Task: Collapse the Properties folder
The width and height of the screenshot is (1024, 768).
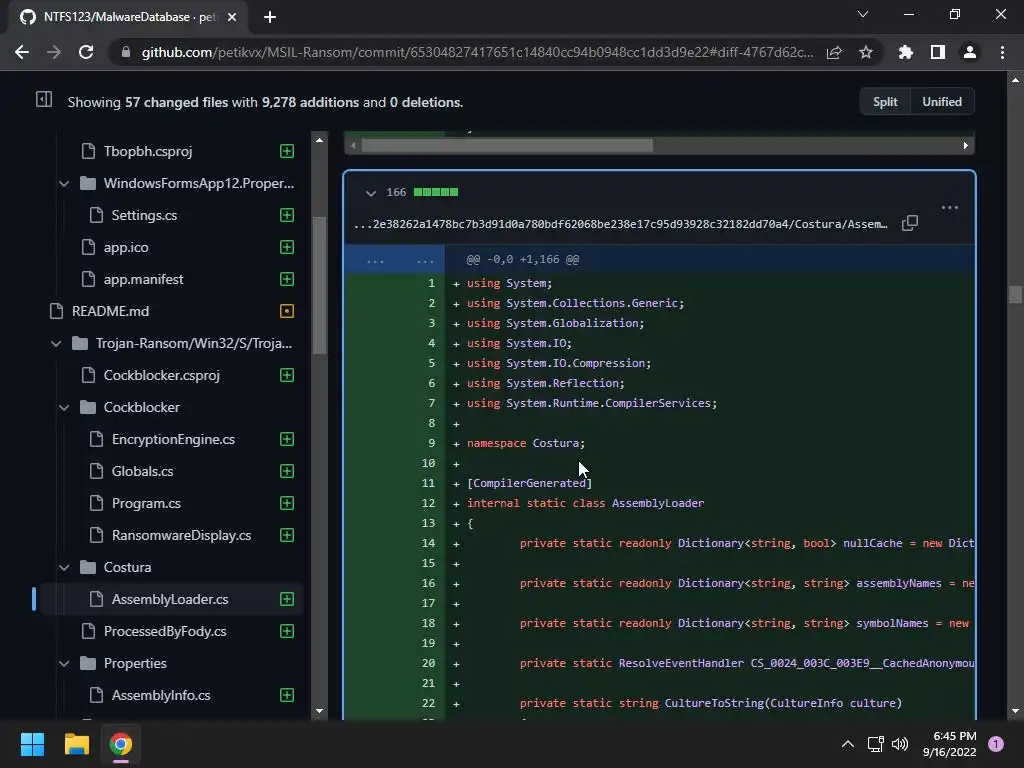Action: click(64, 664)
